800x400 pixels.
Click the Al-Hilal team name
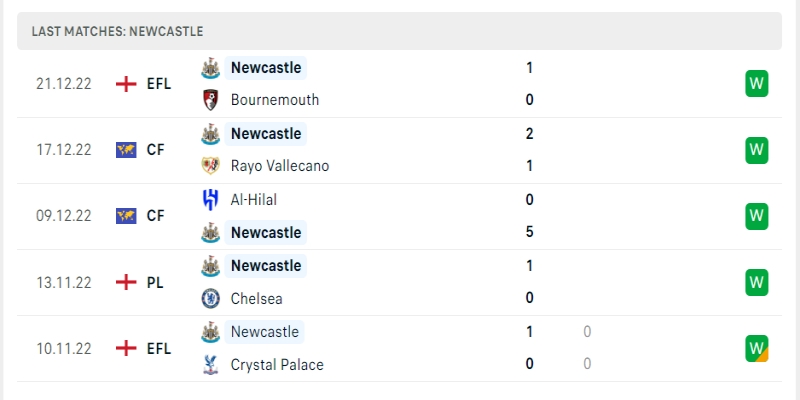tap(254, 199)
